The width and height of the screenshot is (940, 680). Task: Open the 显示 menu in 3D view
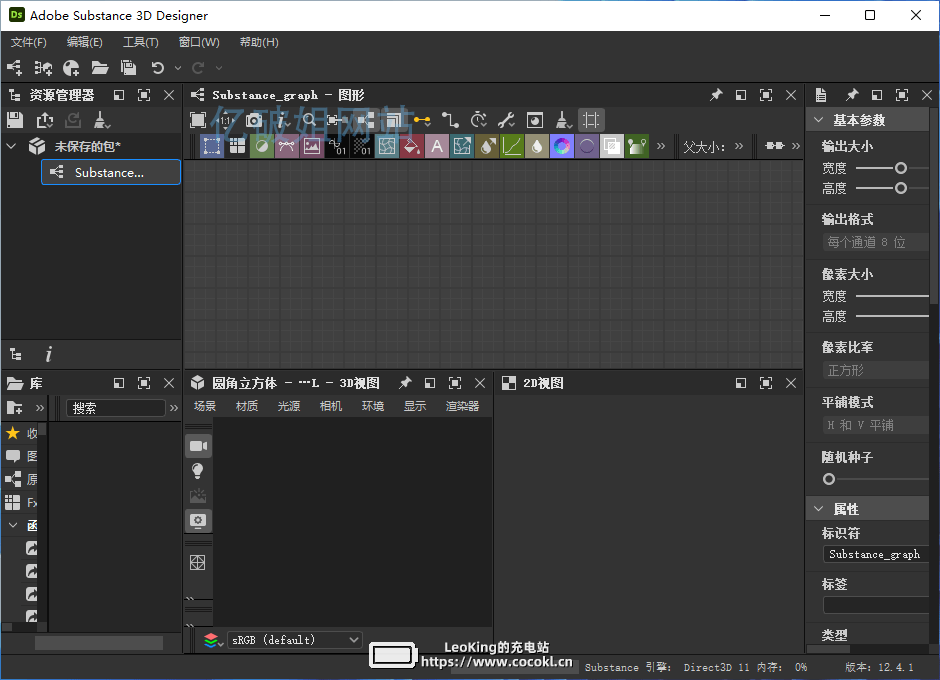(414, 406)
